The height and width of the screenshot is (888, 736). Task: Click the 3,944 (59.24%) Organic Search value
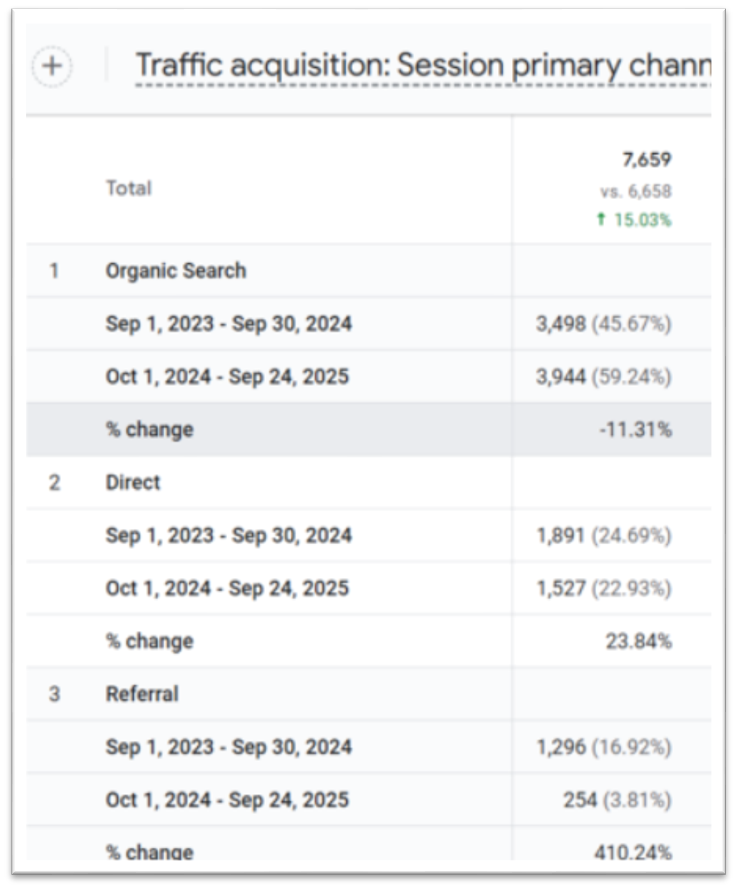click(x=604, y=377)
